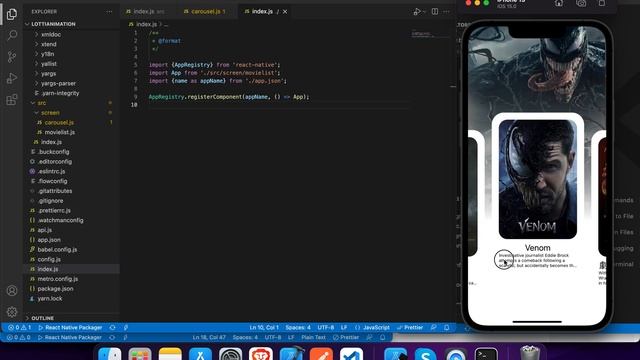The width and height of the screenshot is (640, 360).
Task: Open metro.config.js in the Explorer
Action: [58, 279]
